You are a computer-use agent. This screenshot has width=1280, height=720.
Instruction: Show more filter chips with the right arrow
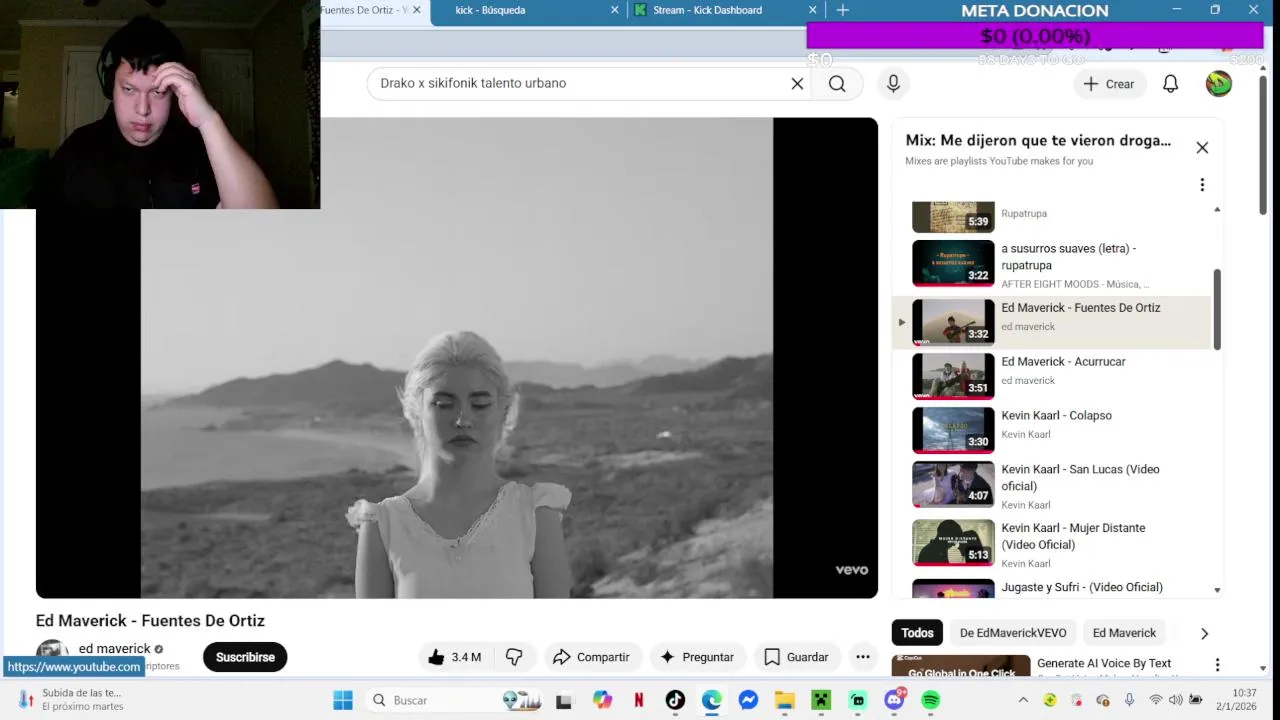1204,633
